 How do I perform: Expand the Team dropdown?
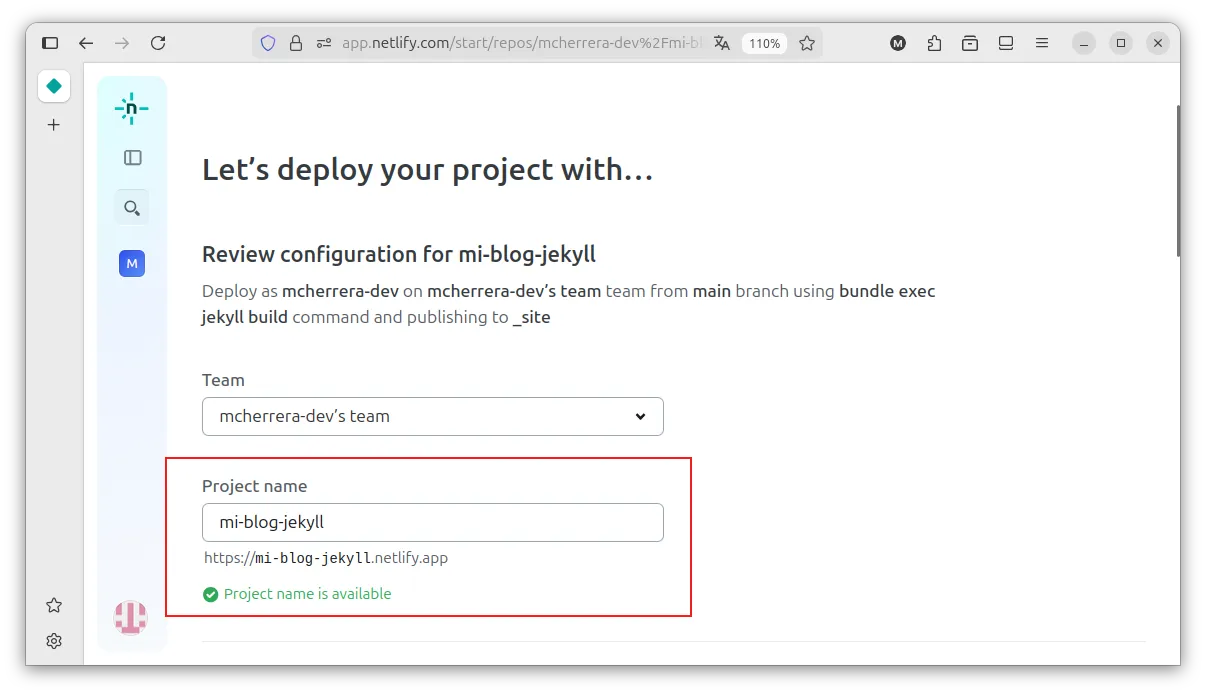click(x=432, y=416)
